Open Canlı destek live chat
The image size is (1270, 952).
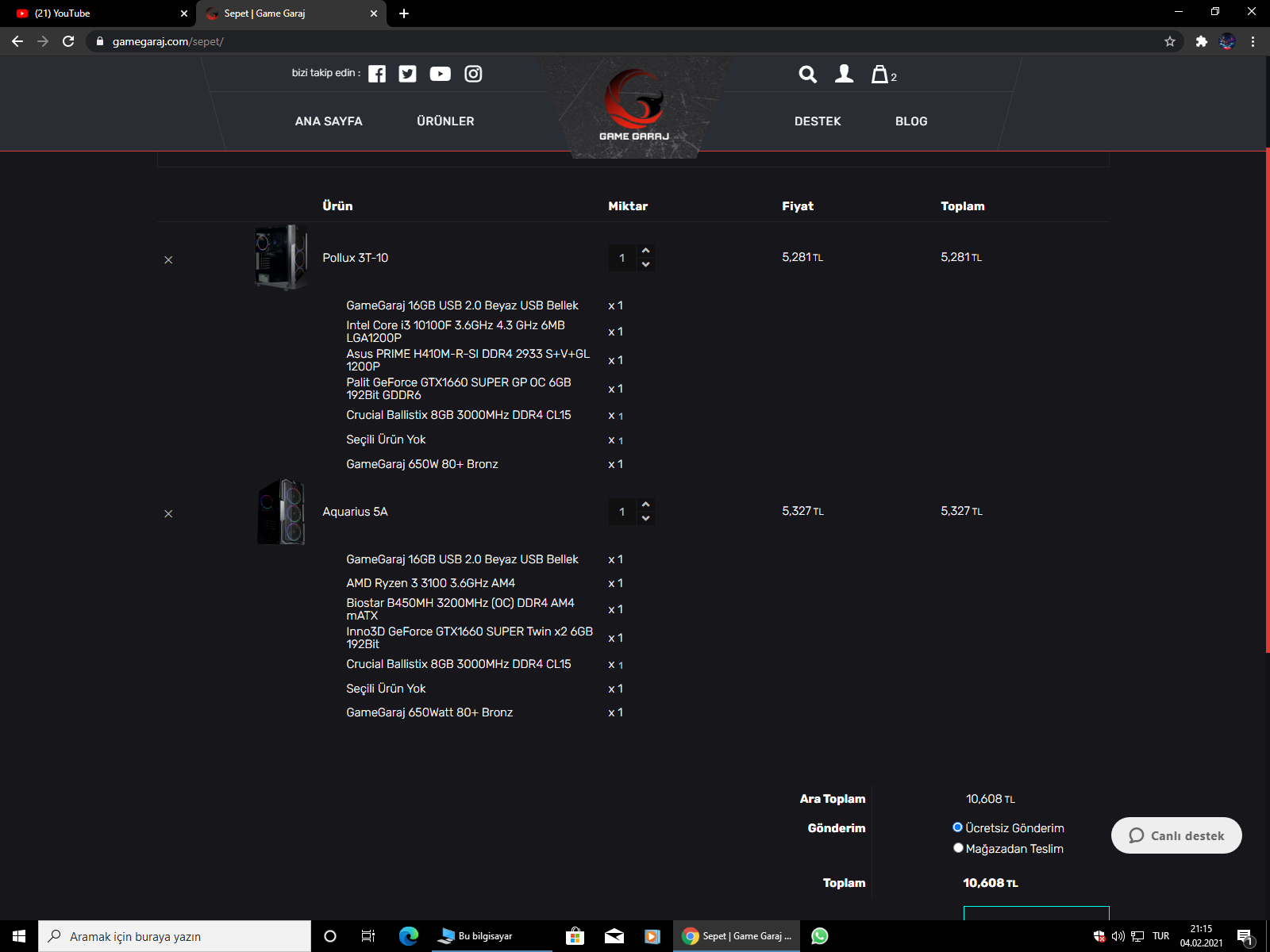coord(1176,835)
